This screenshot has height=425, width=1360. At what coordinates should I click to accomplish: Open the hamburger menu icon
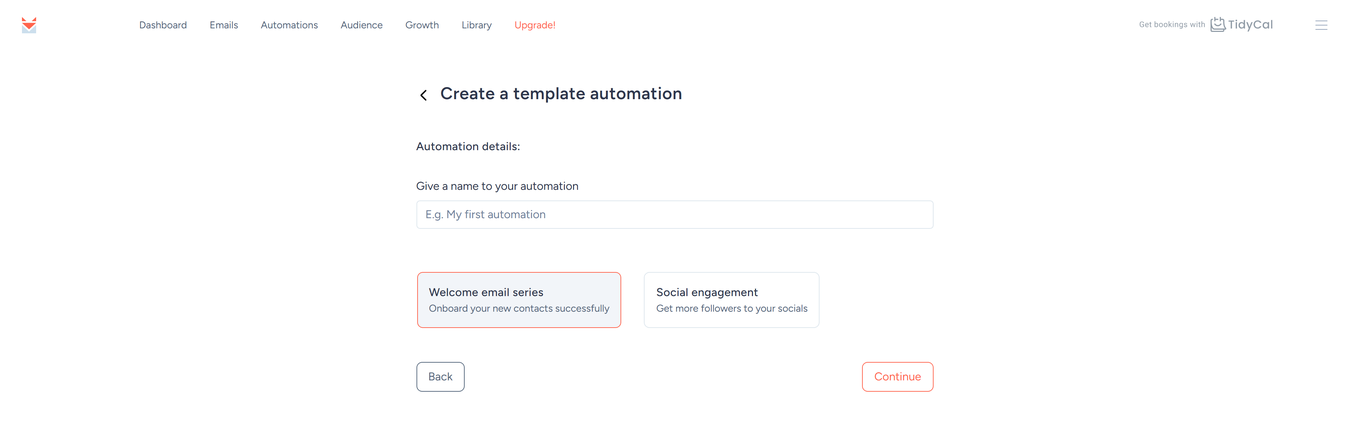1321,25
